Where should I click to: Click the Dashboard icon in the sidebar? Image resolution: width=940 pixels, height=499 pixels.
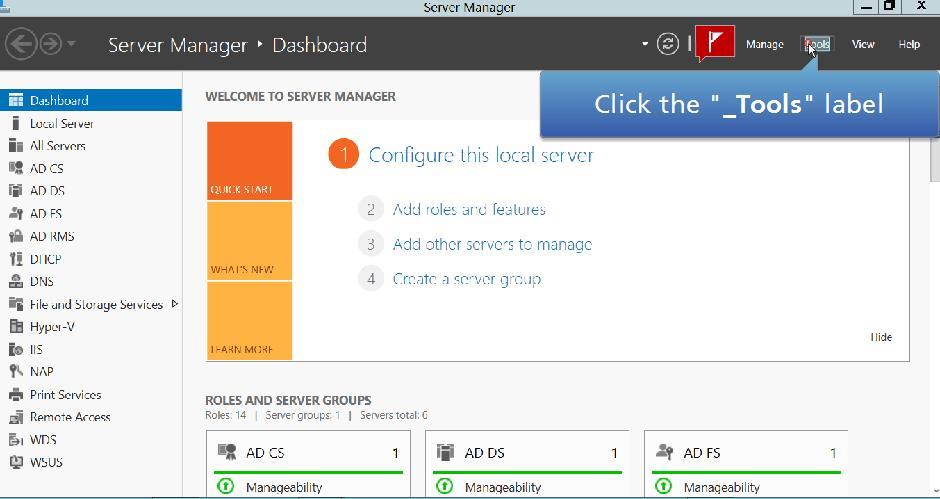click(16, 100)
